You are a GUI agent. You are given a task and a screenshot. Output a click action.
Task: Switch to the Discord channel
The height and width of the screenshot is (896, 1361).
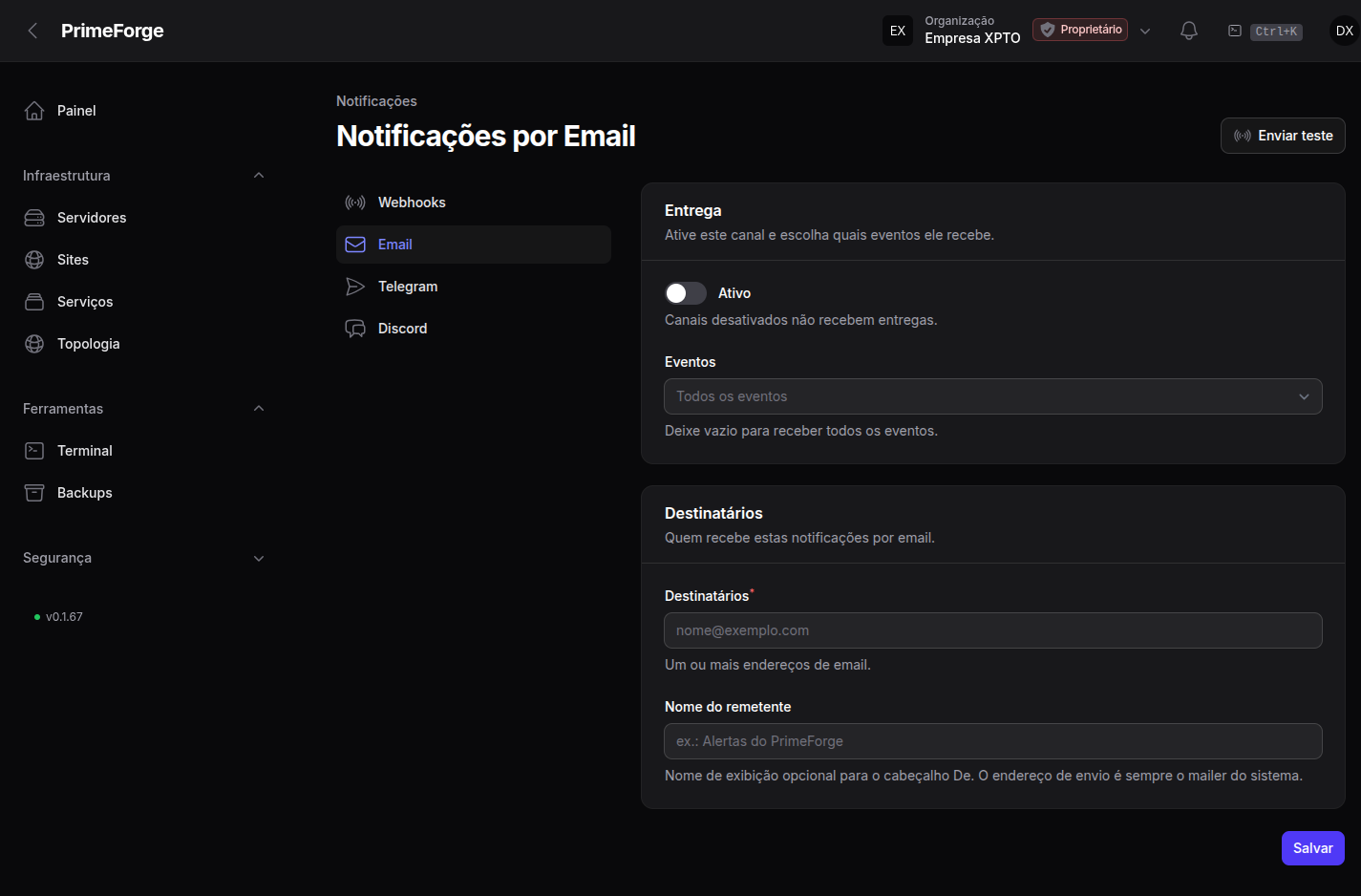474,329
